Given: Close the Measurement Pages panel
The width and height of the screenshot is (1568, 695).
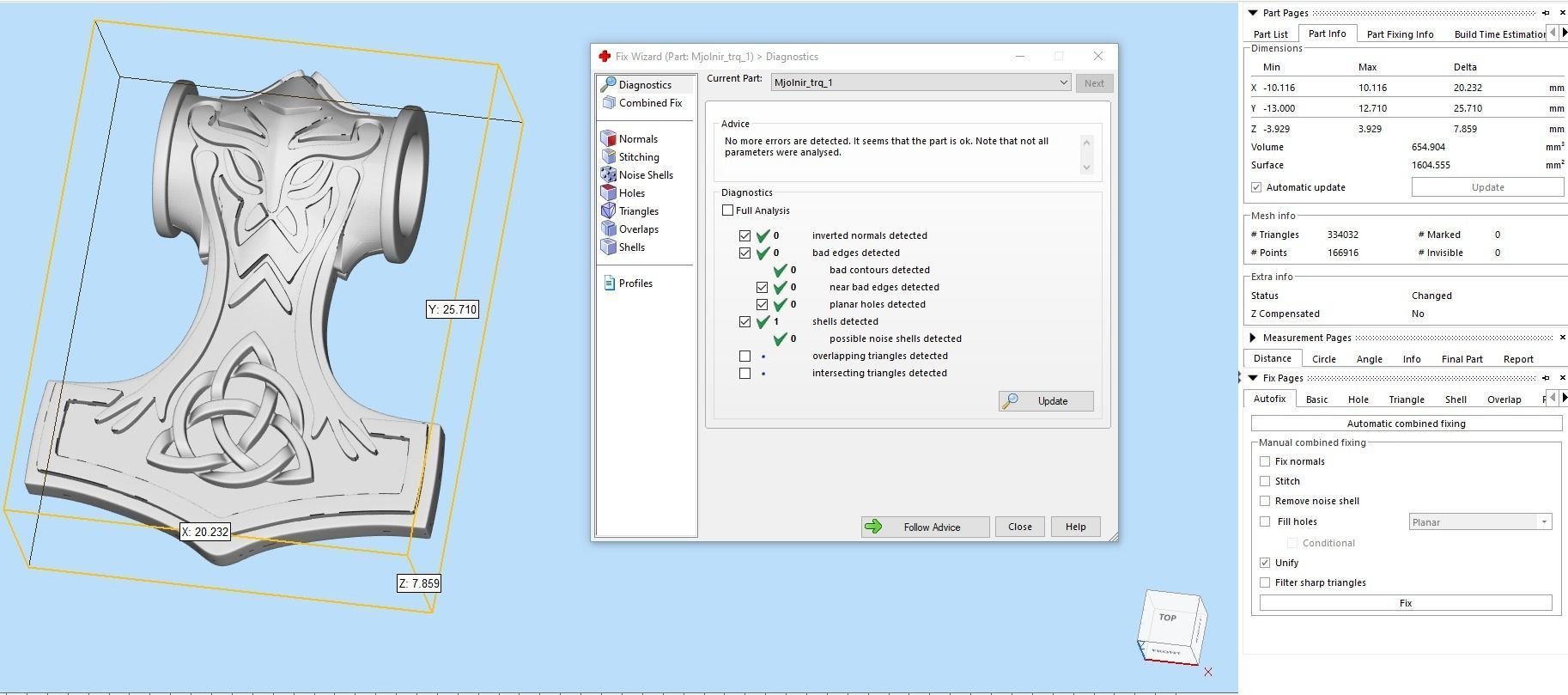Looking at the screenshot, I should [1562, 338].
